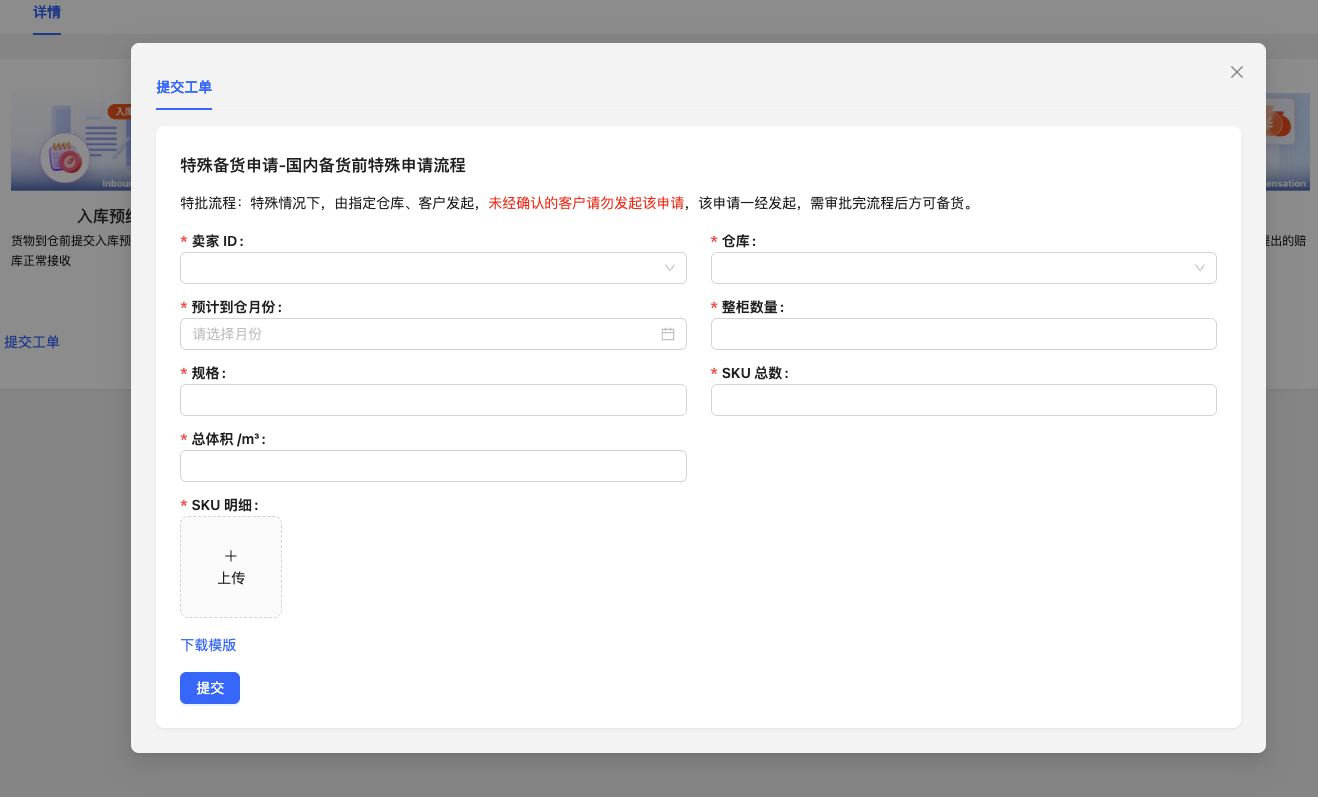The height and width of the screenshot is (797, 1318).
Task: Click into the 规格 text box
Action: coord(433,400)
